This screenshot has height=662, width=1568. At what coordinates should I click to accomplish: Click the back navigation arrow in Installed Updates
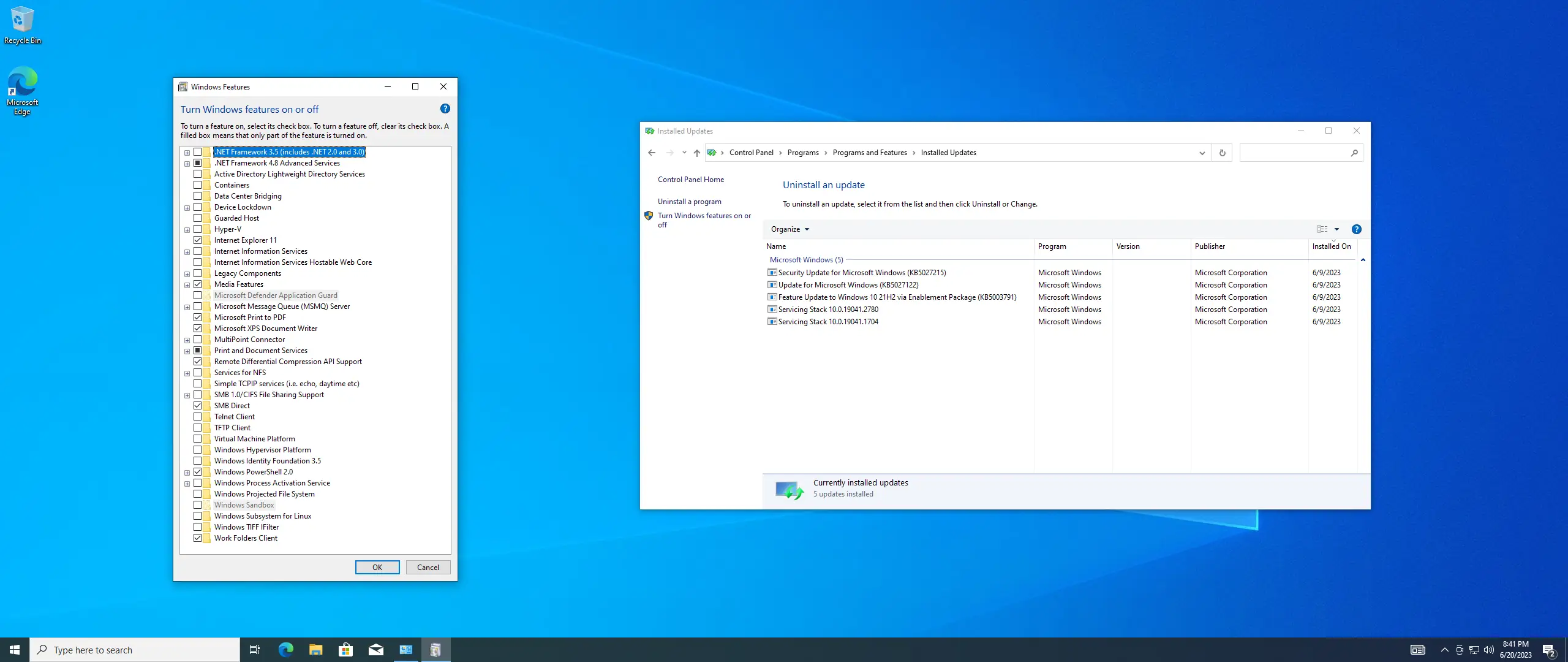(x=652, y=153)
